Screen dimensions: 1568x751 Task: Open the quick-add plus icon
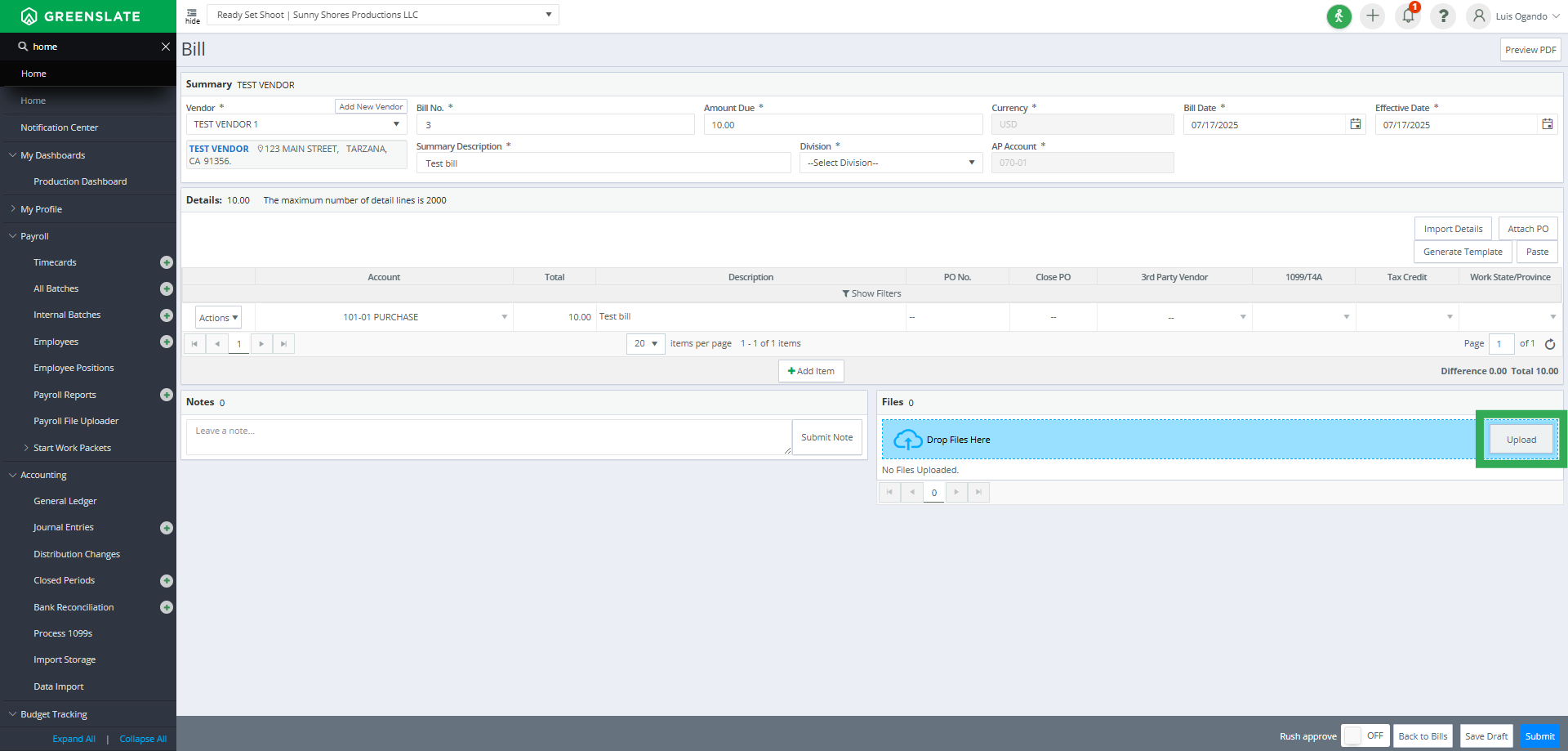click(1372, 16)
